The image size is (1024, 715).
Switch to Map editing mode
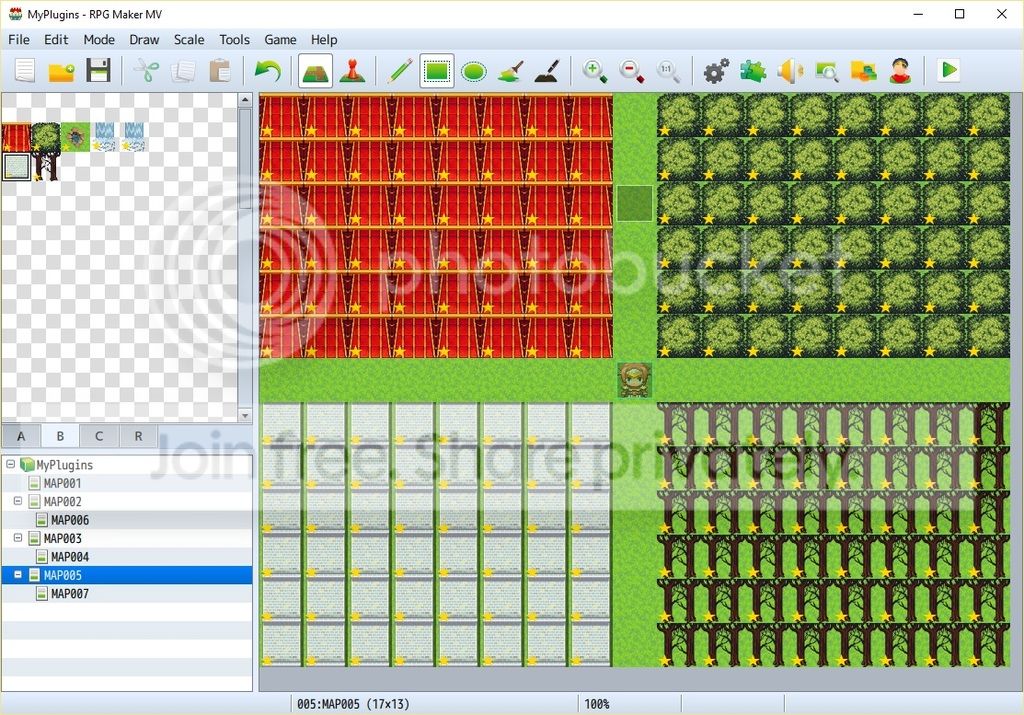(x=315, y=71)
